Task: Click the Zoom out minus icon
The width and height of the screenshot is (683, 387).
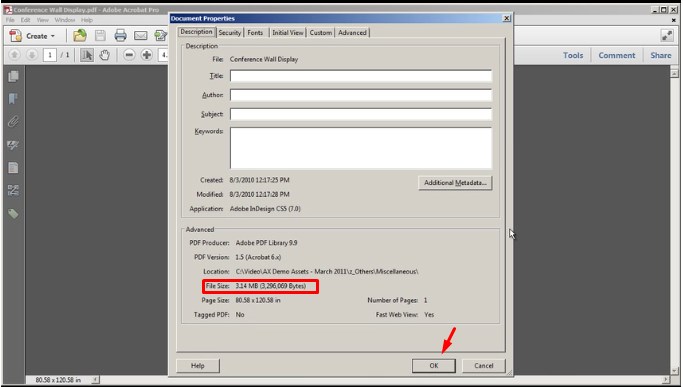Action: tap(128, 55)
